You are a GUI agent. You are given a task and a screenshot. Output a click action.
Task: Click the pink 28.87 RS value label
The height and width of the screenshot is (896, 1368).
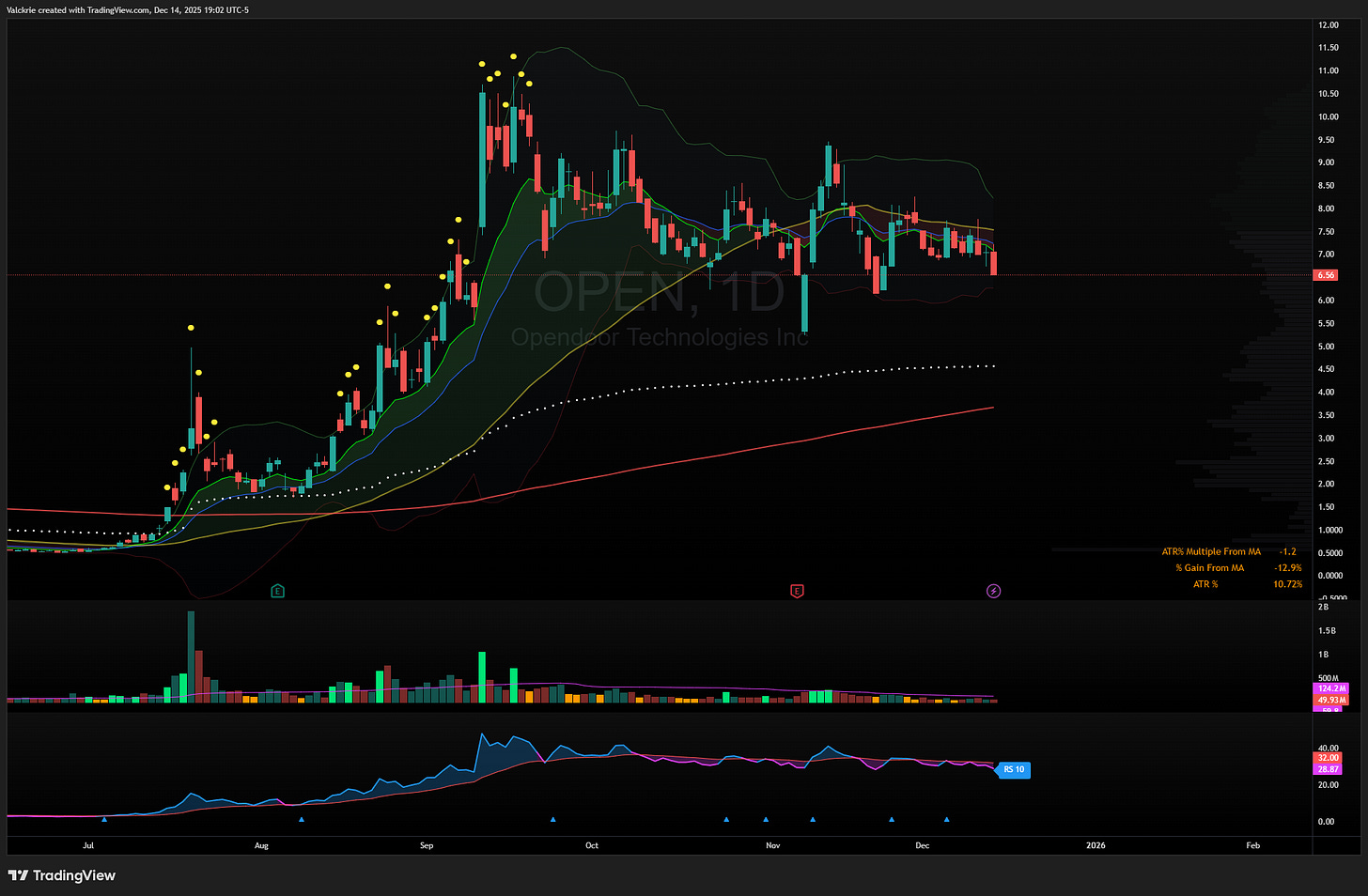tap(1328, 768)
